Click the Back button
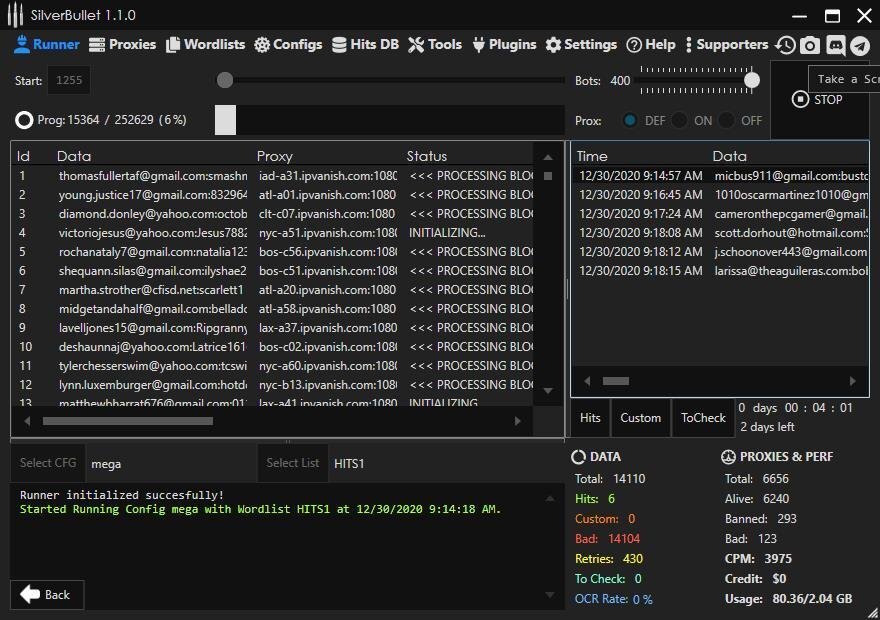This screenshot has width=880, height=620. click(x=46, y=594)
